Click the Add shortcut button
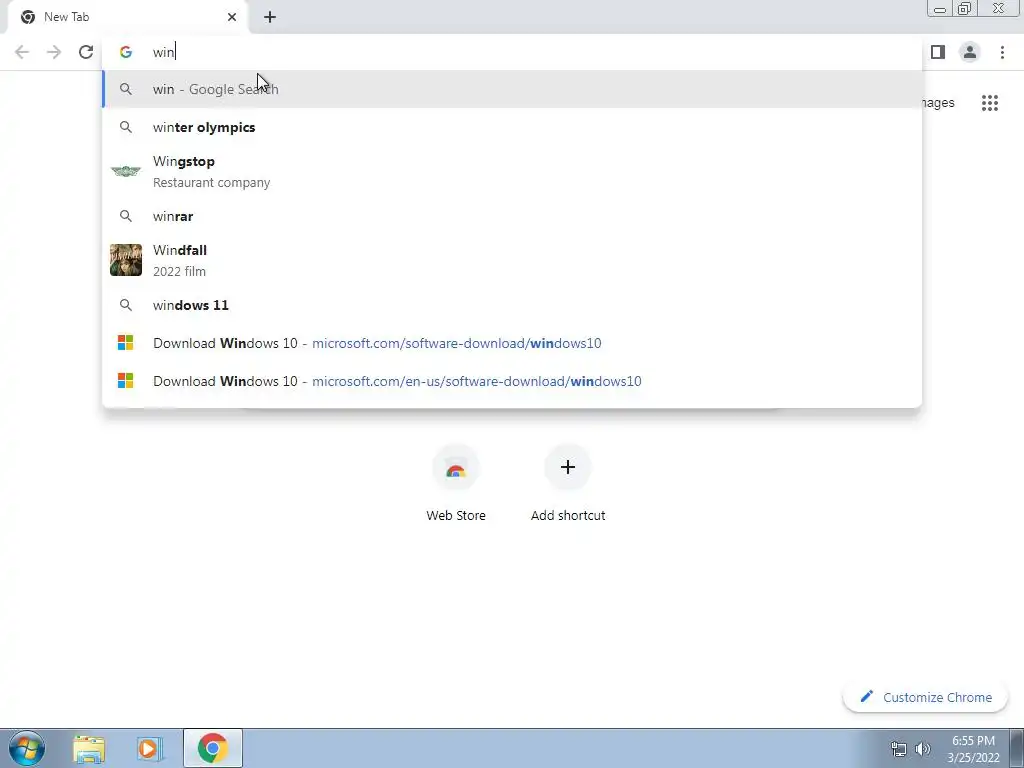Image resolution: width=1024 pixels, height=768 pixels. (x=568, y=482)
